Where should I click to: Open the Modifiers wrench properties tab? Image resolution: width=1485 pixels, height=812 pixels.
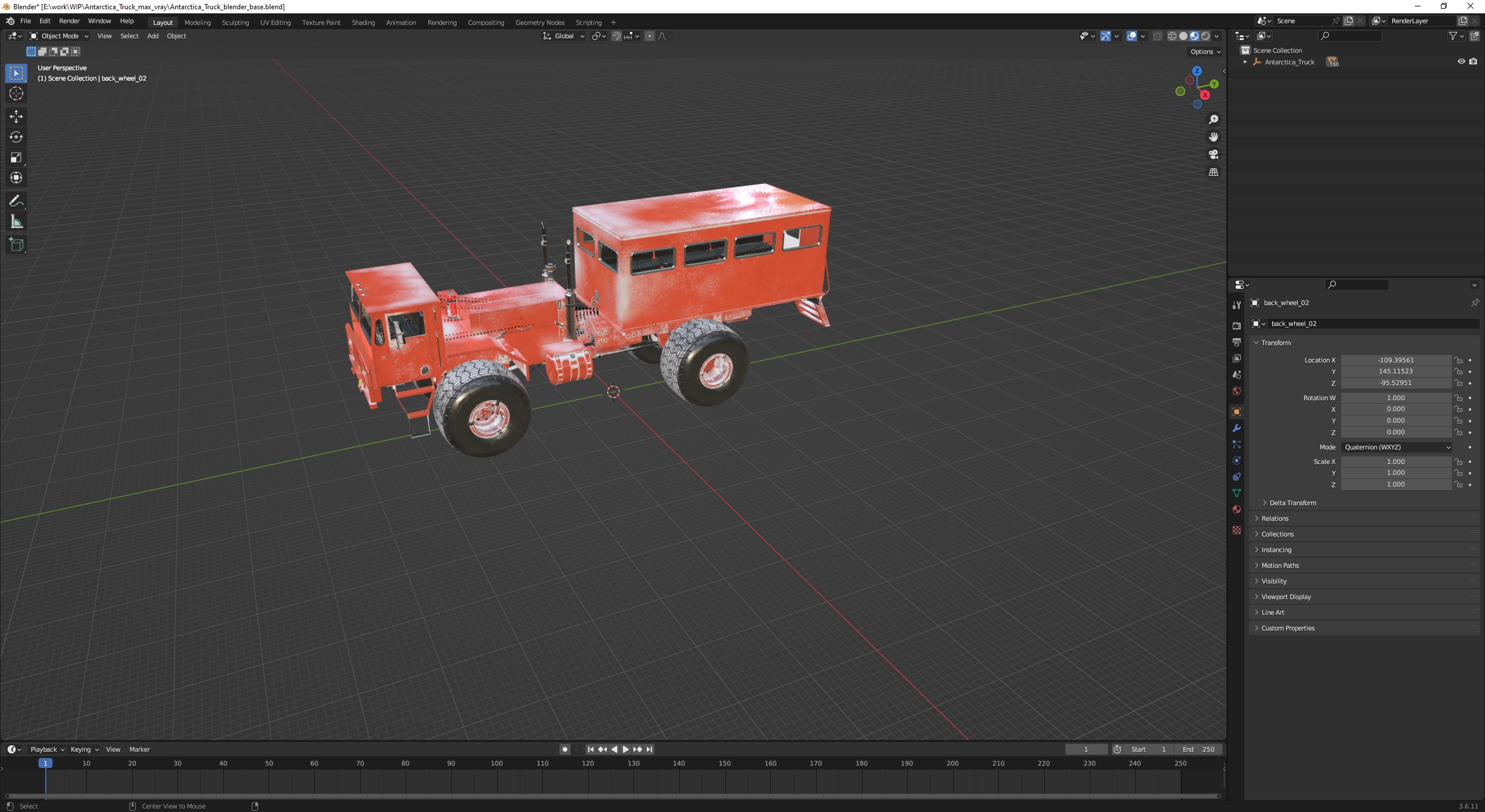[x=1237, y=428]
